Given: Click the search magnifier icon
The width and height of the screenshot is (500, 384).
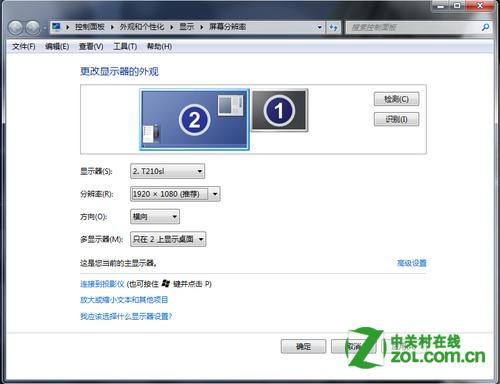Looking at the screenshot, I should [x=485, y=27].
